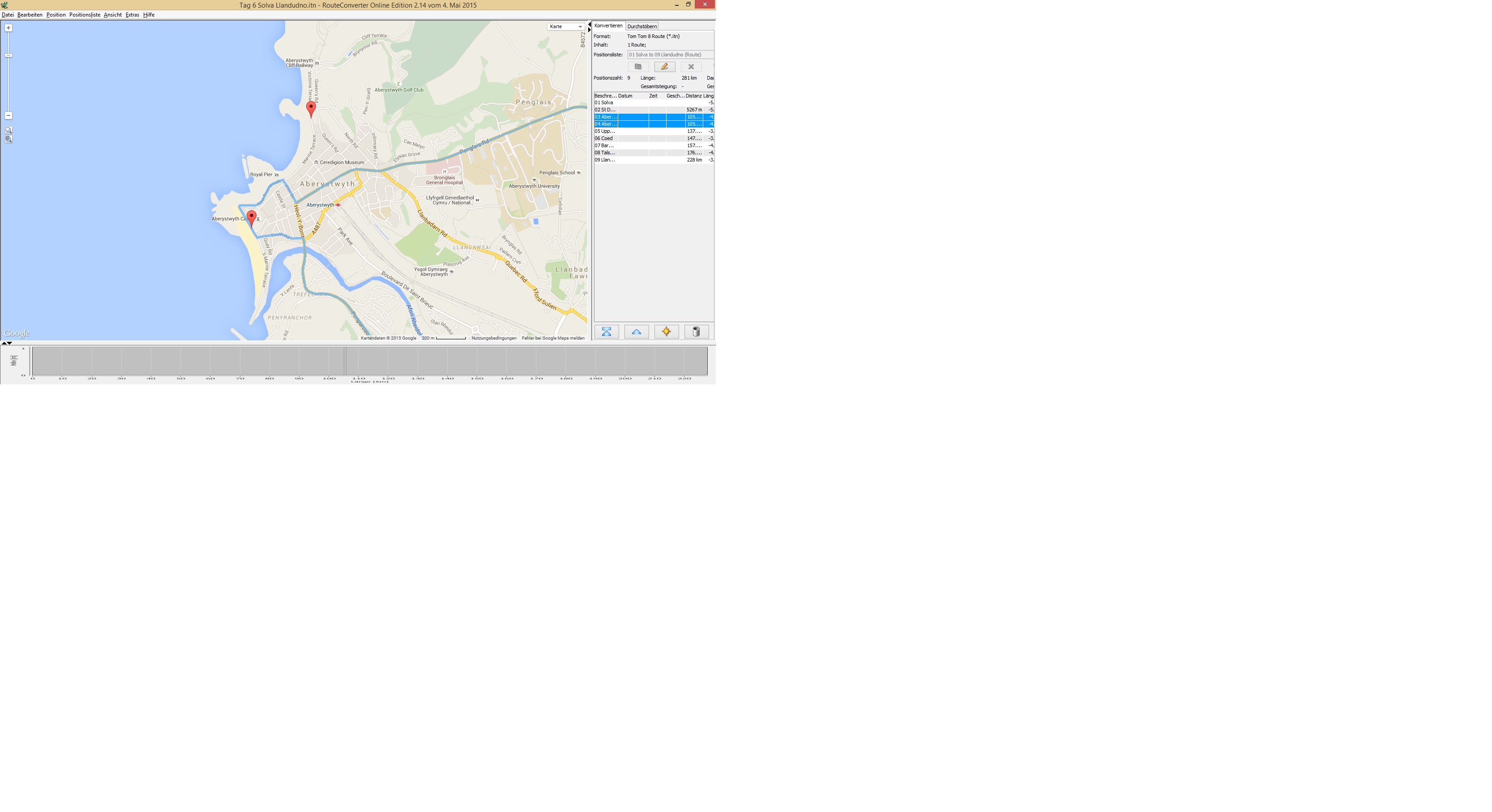Select the 06 Coed position row
1492x812 pixels.
coord(605,138)
